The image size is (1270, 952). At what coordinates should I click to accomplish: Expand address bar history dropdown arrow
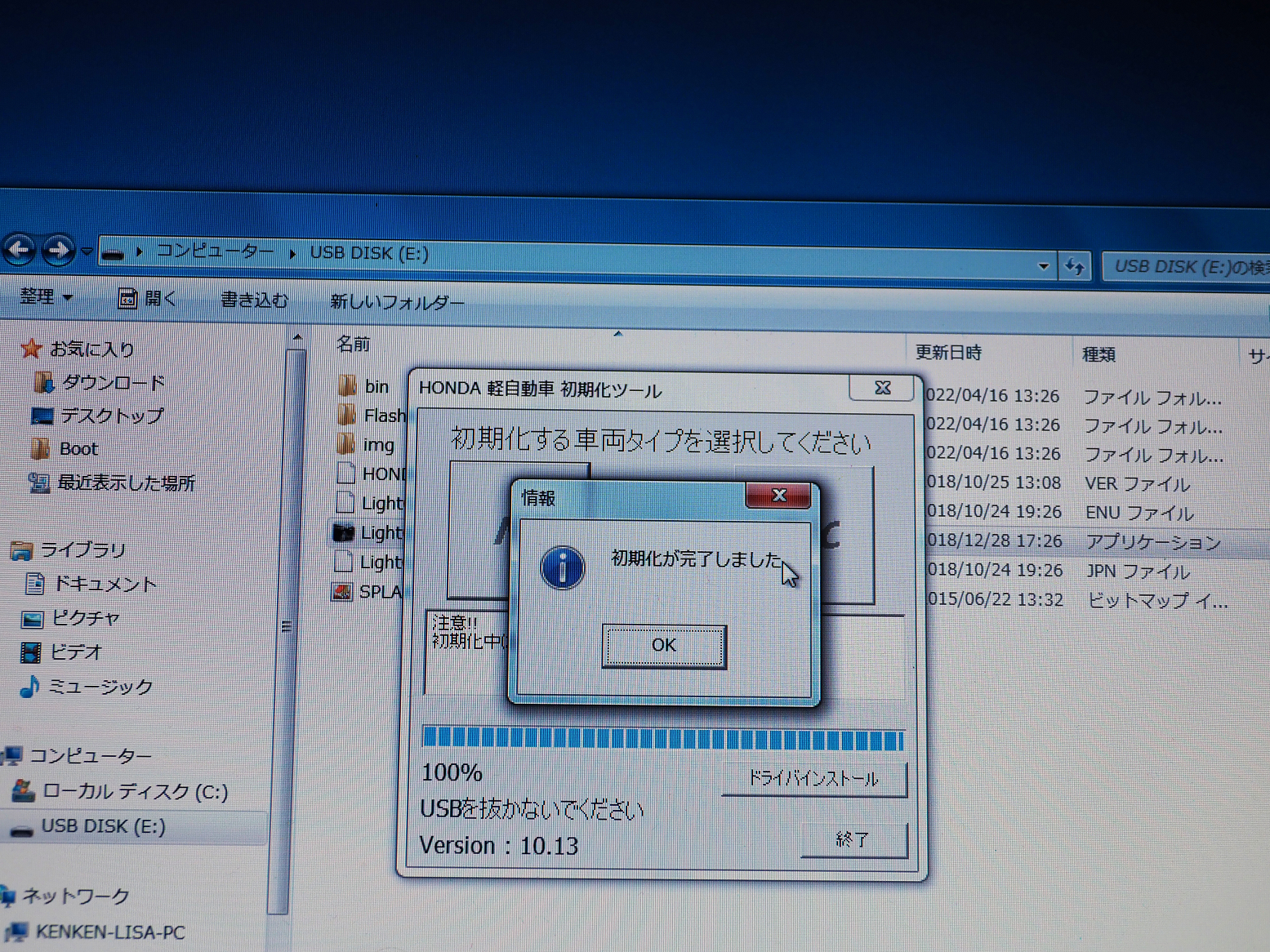click(x=1043, y=266)
